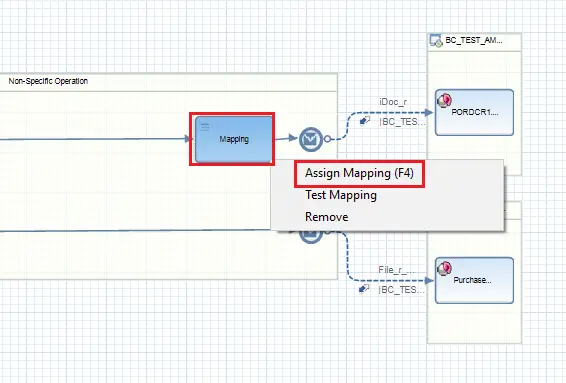Screen dimensions: 566x383
Task: Click the upper message envelope icon
Action: tap(311, 139)
